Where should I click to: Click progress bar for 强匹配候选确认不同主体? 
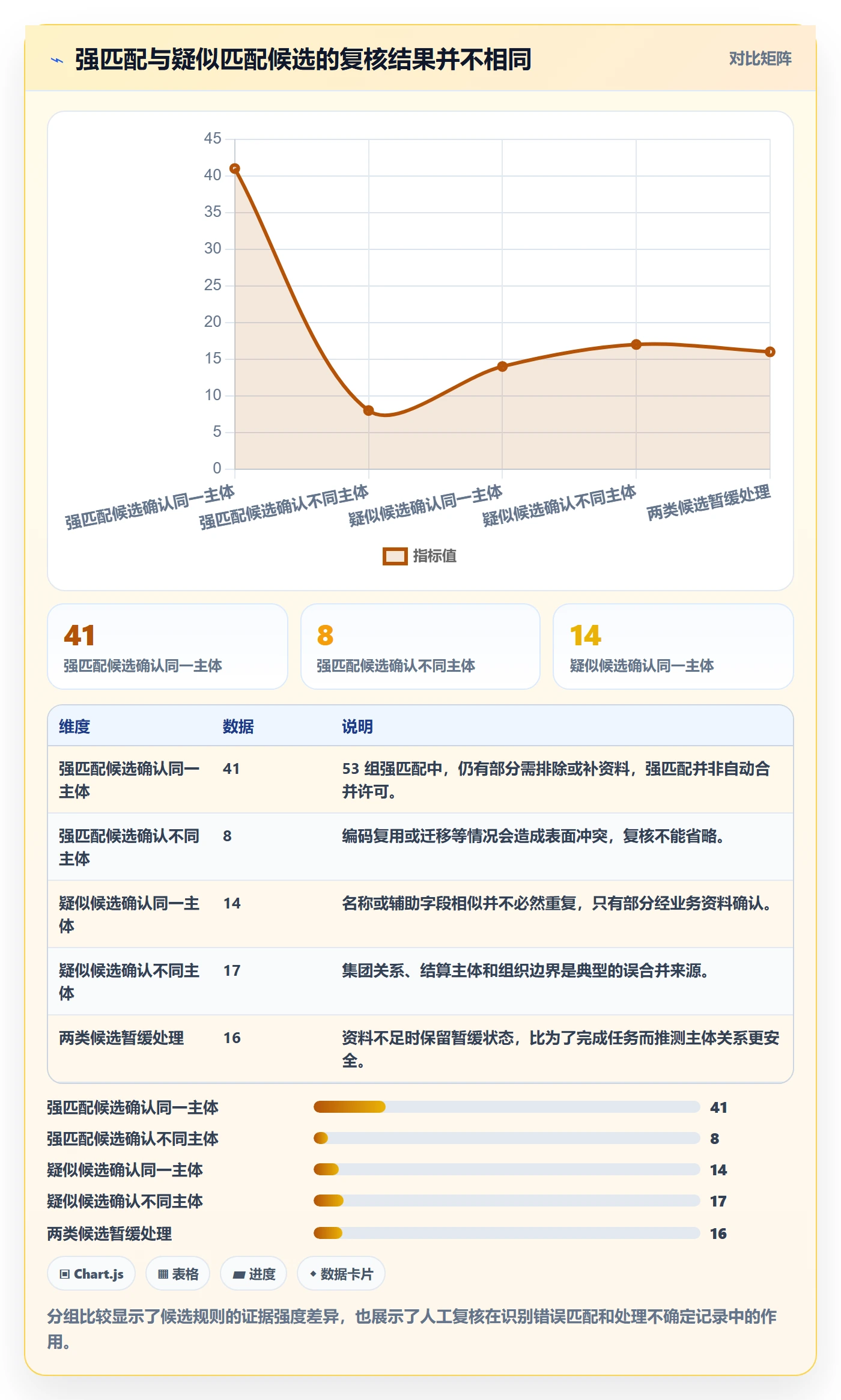507,1138
